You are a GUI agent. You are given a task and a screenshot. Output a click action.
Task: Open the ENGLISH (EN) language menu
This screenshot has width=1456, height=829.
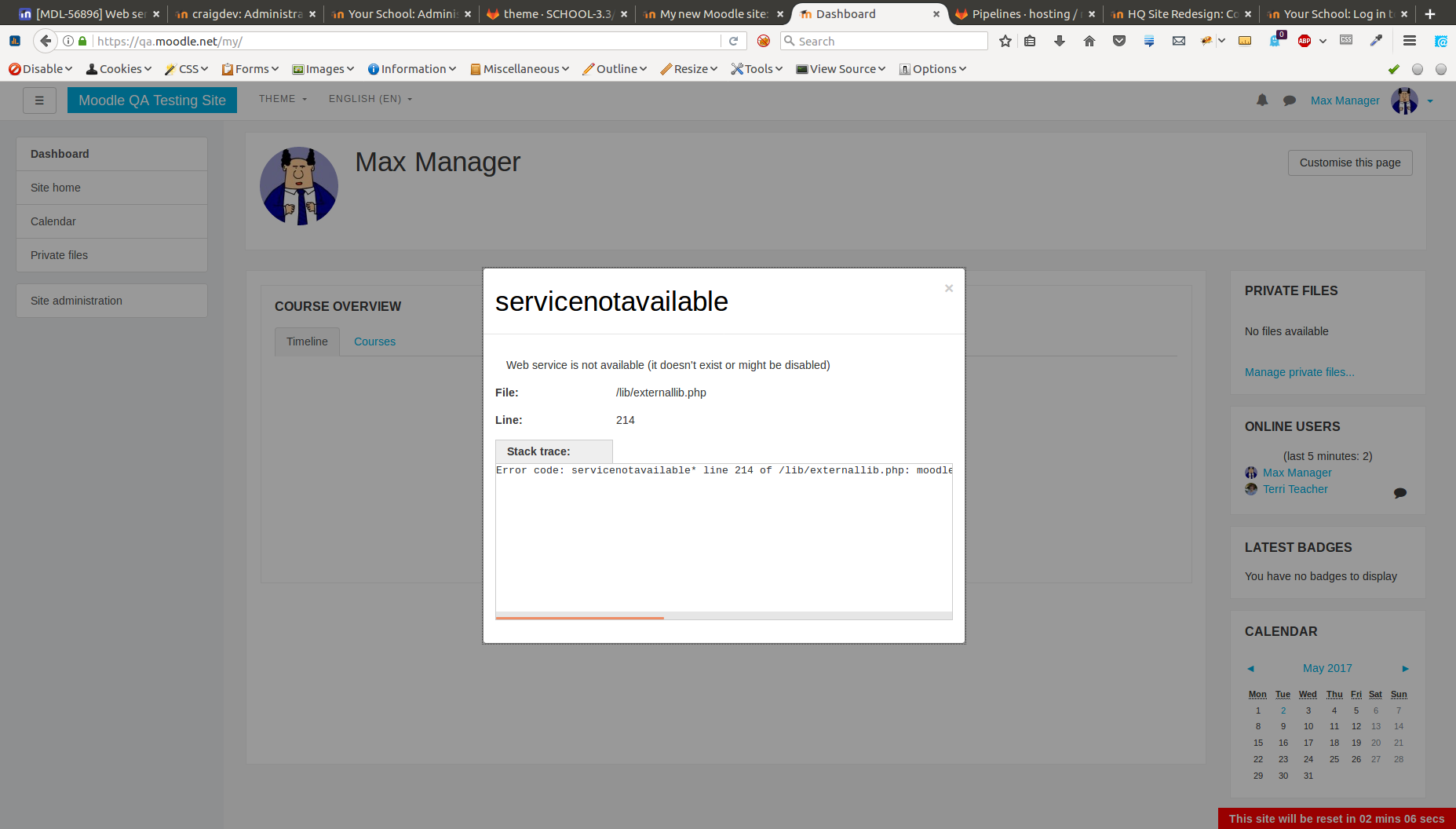tap(370, 99)
